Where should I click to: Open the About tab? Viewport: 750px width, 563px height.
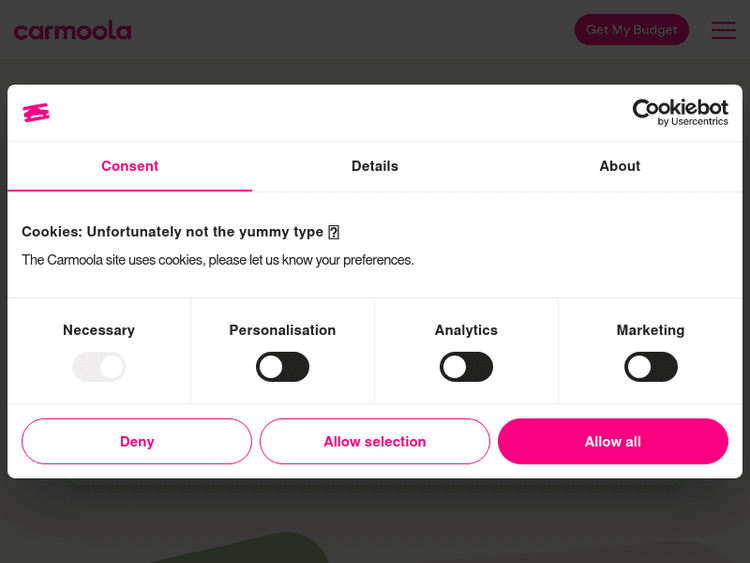(620, 166)
